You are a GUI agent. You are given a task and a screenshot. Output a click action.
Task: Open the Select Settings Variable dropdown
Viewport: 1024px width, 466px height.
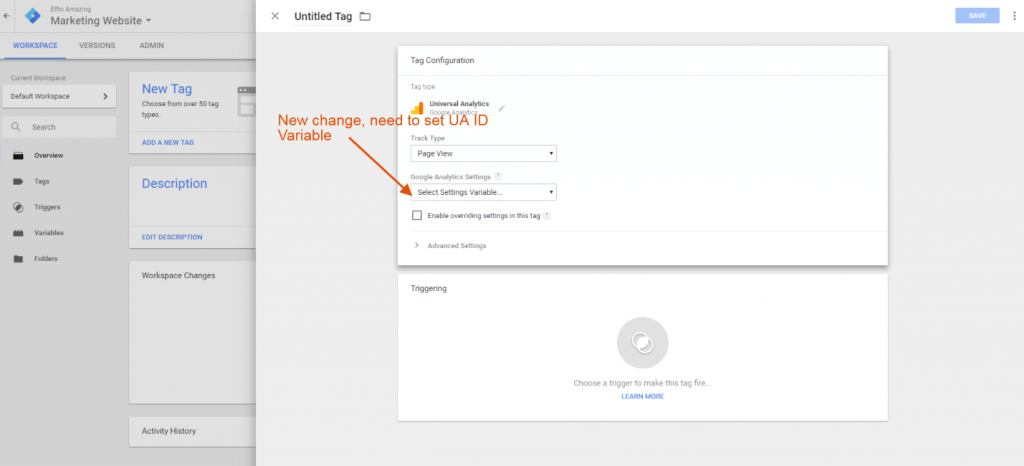[x=484, y=193]
